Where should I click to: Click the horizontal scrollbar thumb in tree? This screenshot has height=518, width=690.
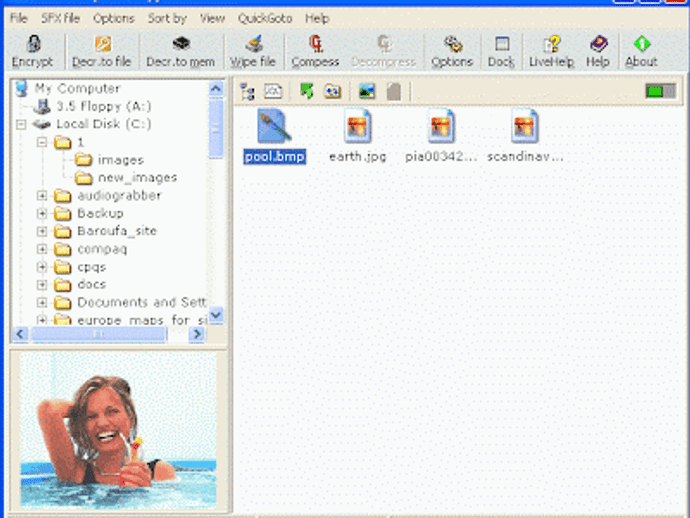[99, 334]
